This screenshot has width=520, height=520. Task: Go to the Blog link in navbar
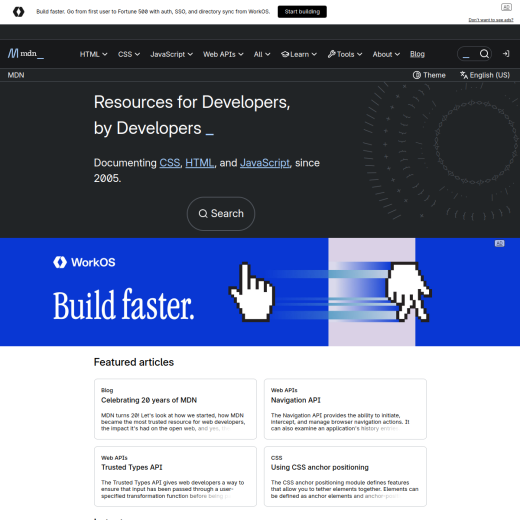click(x=417, y=54)
